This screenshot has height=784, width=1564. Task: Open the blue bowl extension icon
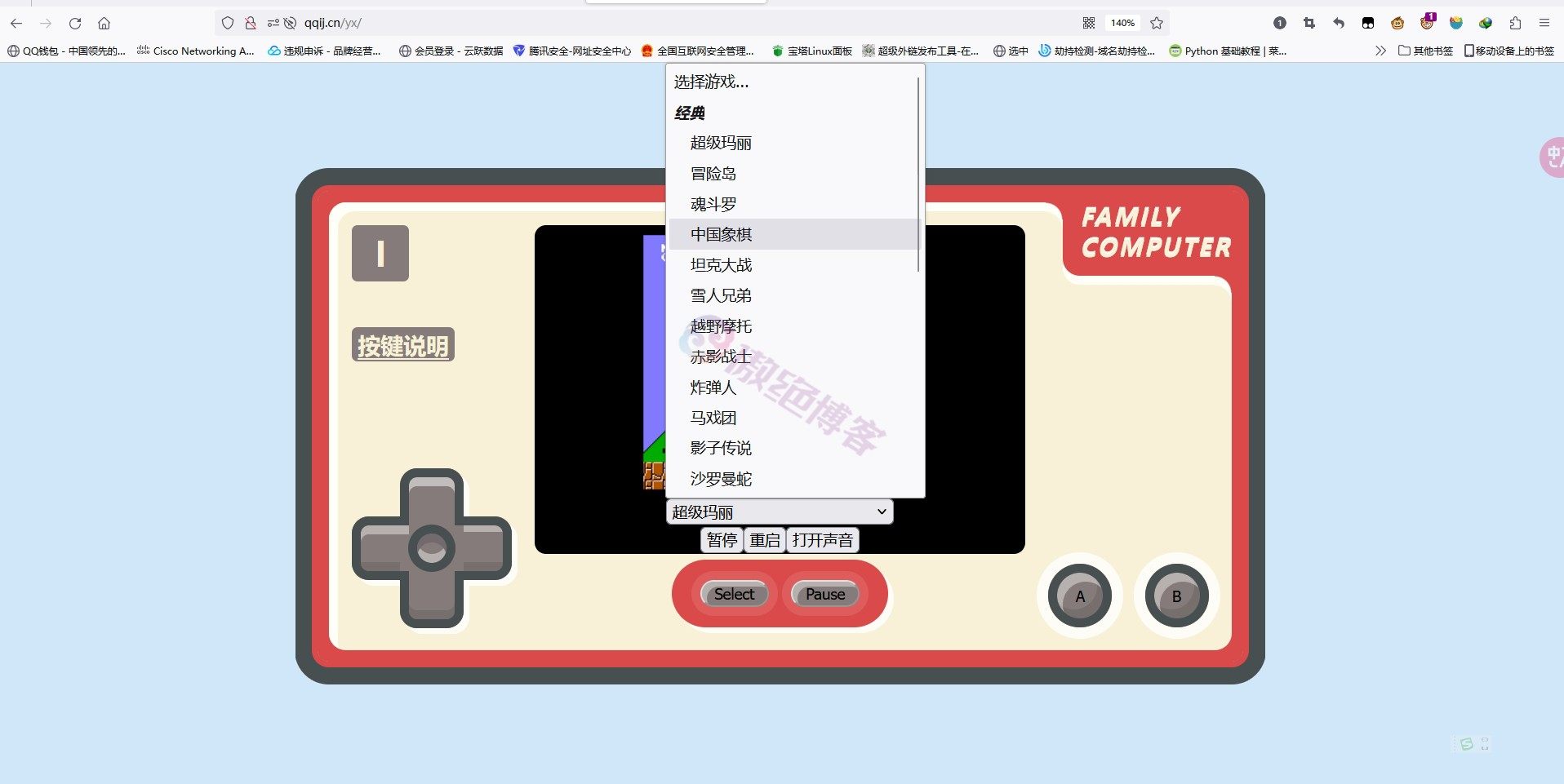pyautogui.click(x=1456, y=23)
